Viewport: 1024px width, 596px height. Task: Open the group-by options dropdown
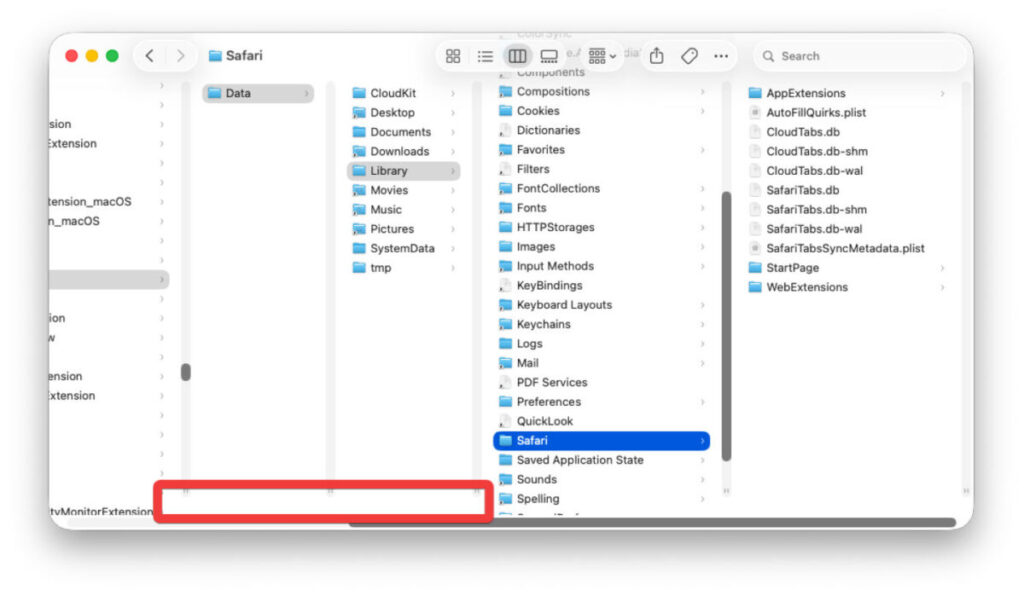coord(601,56)
